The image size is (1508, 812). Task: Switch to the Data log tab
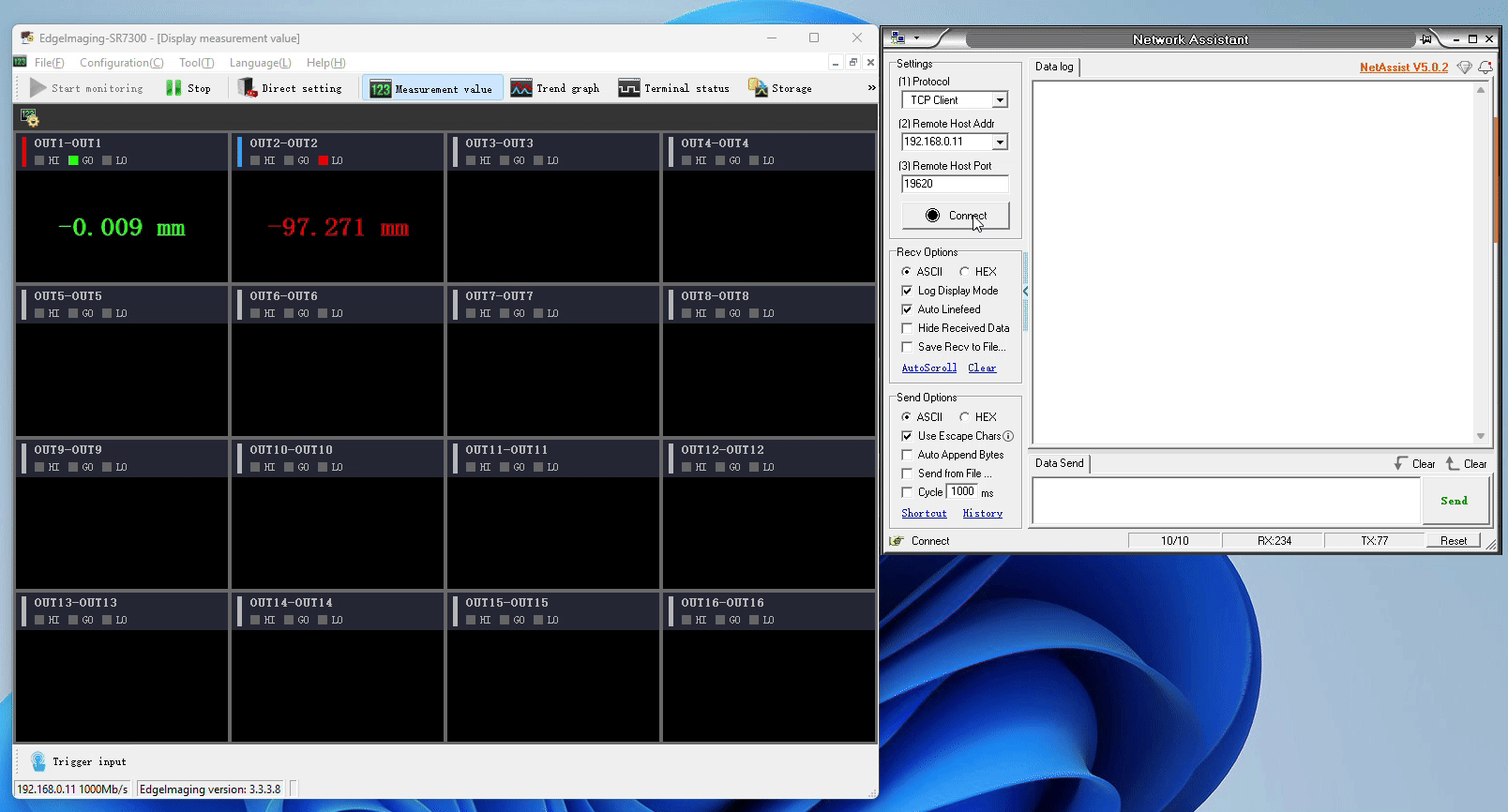[x=1054, y=67]
